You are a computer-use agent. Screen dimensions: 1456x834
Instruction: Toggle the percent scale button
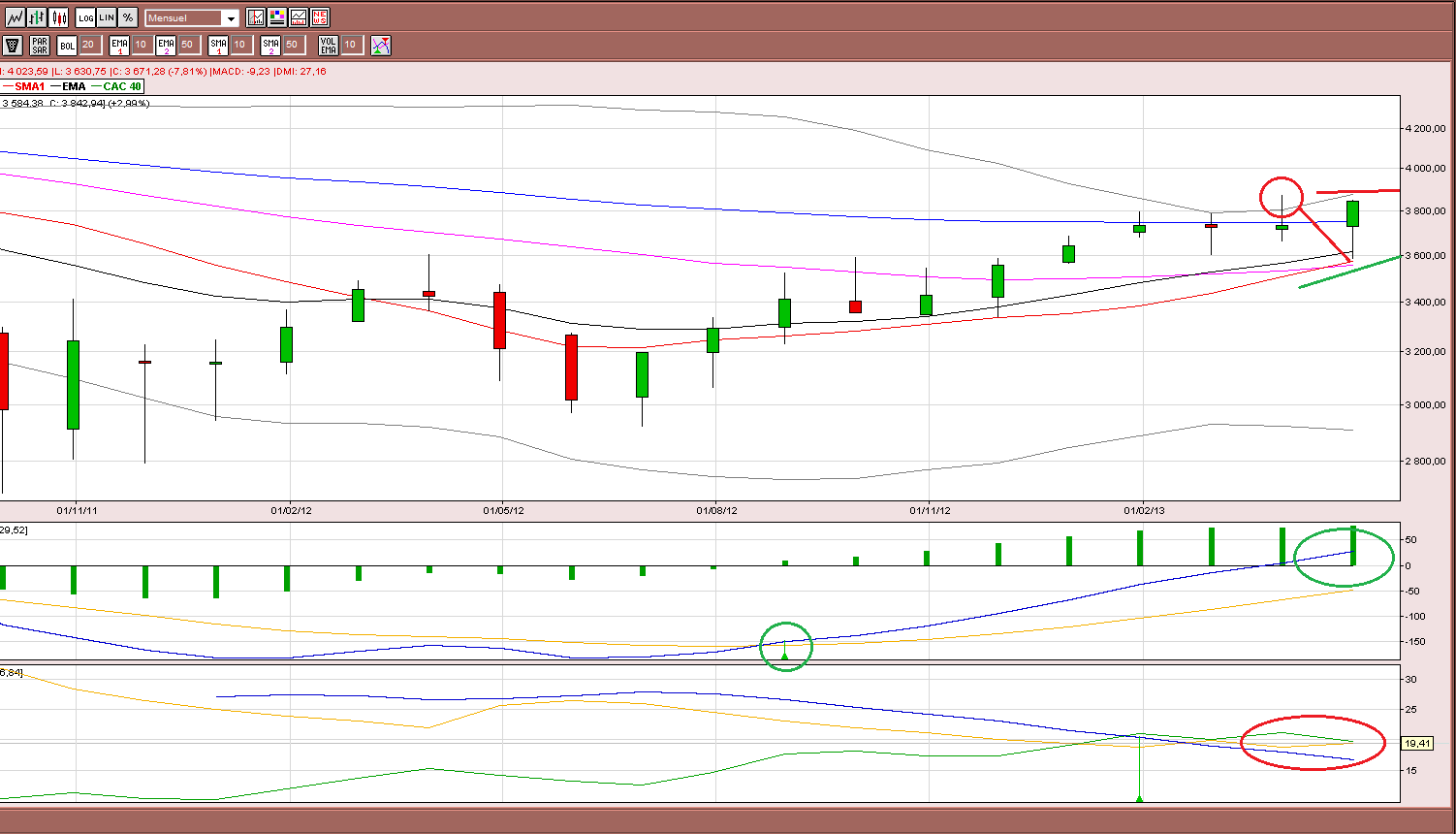tap(128, 17)
